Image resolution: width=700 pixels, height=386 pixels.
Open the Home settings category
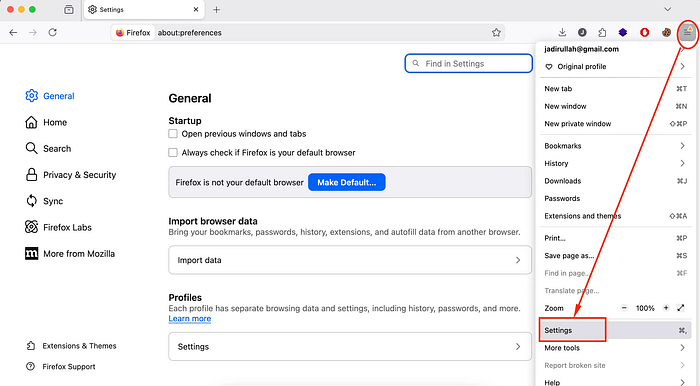point(46,122)
